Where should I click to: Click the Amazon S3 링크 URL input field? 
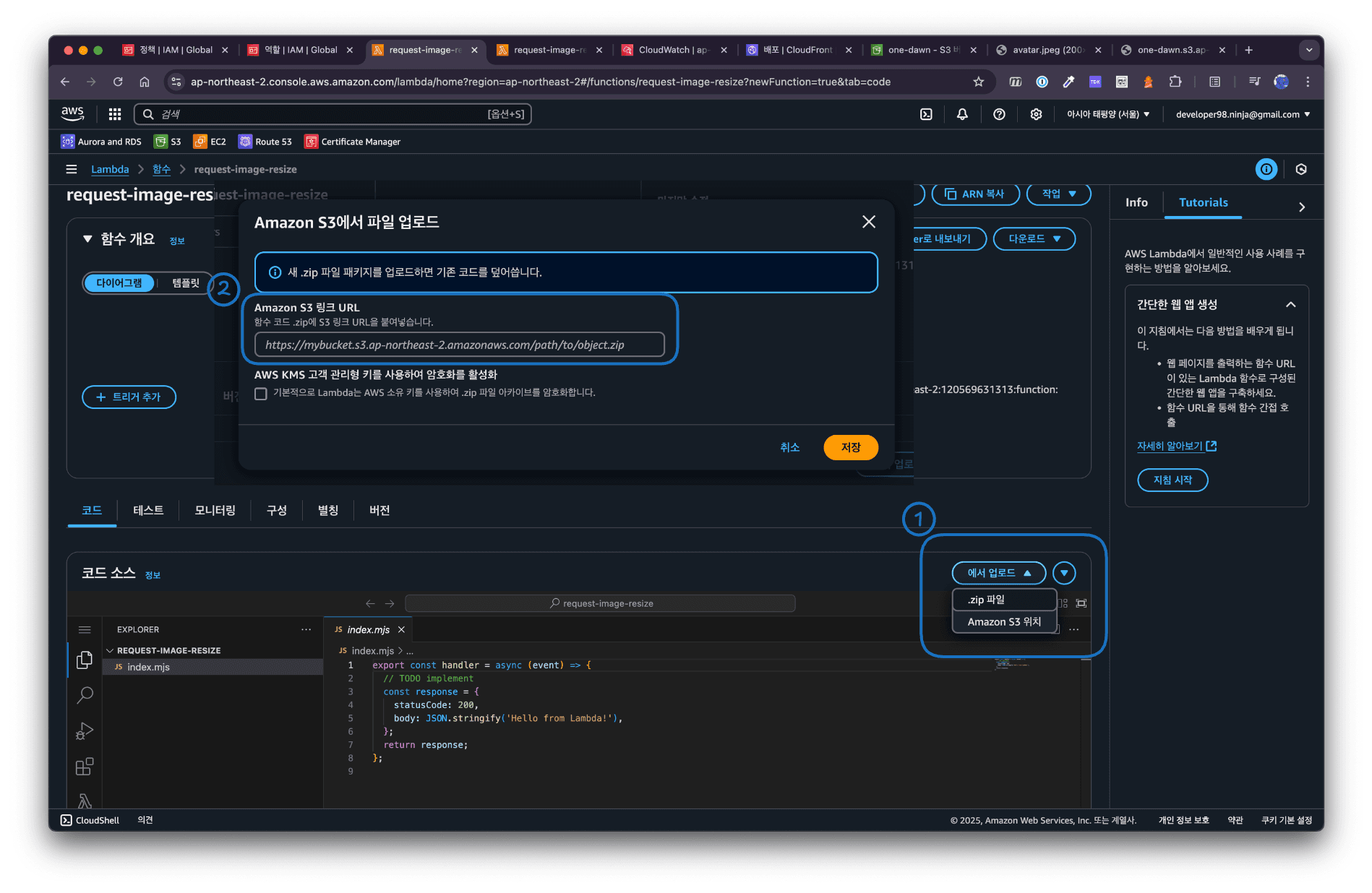459,345
